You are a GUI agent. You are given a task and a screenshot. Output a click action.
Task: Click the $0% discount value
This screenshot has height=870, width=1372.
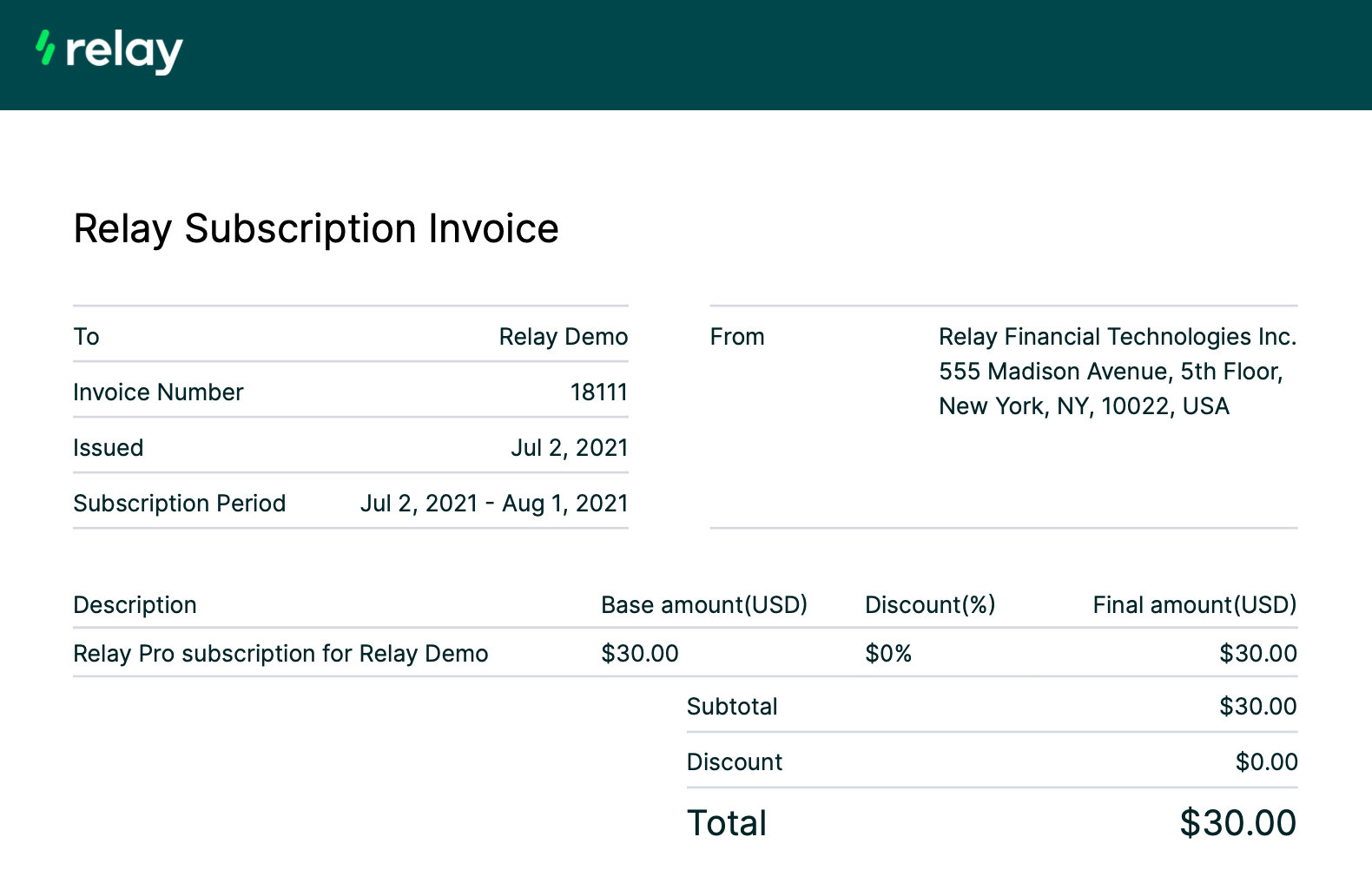tap(887, 654)
